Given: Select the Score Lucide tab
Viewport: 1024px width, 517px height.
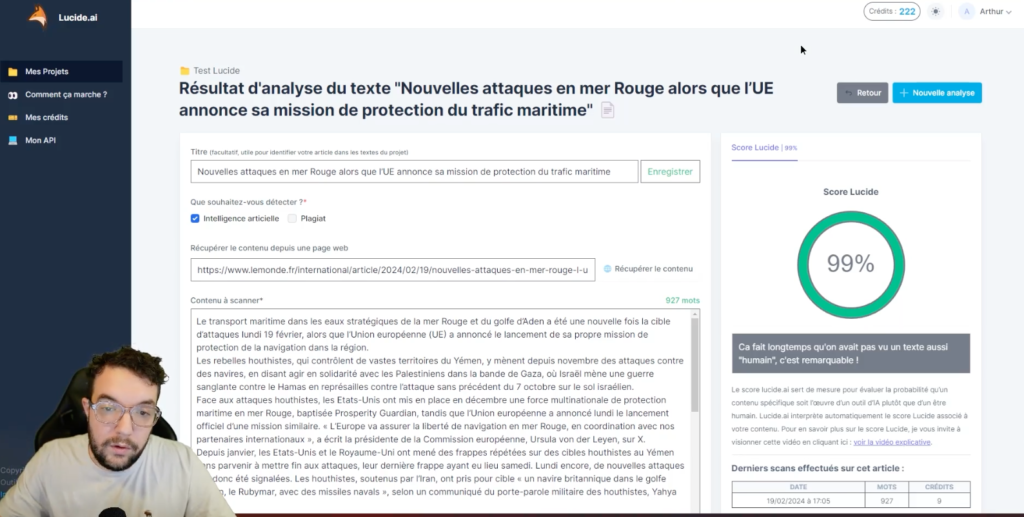Looking at the screenshot, I should pos(764,148).
